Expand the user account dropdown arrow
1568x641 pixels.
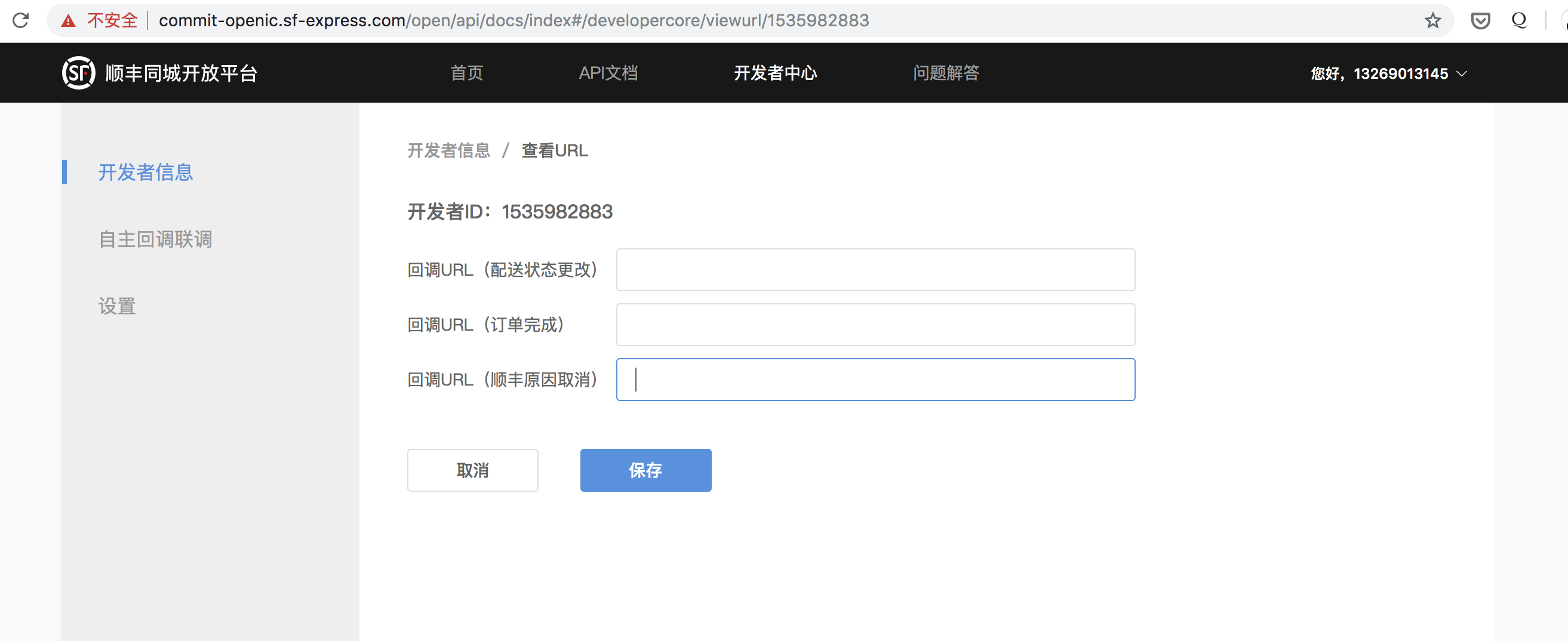tap(1462, 73)
